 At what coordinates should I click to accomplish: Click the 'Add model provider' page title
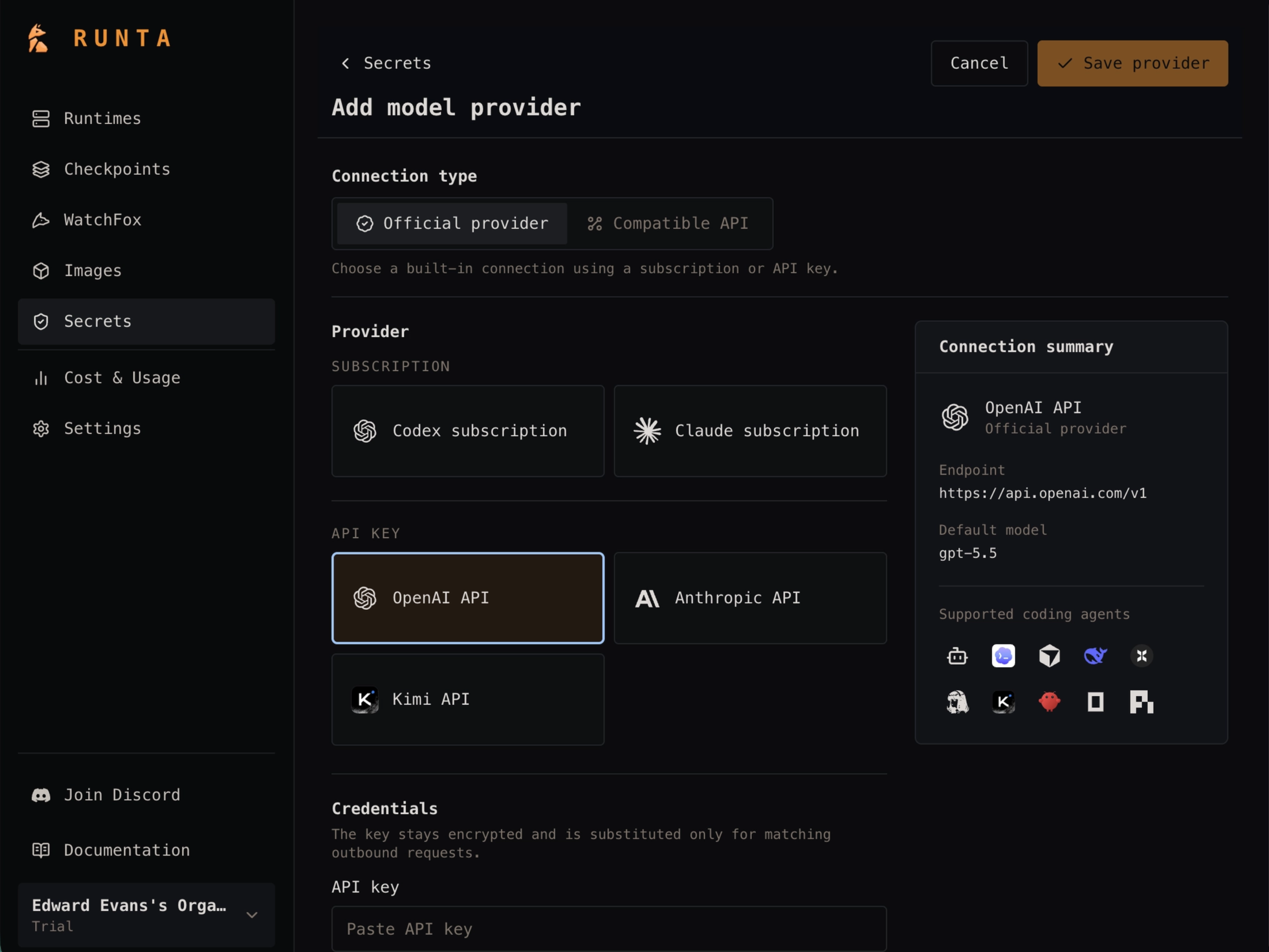pyautogui.click(x=456, y=108)
